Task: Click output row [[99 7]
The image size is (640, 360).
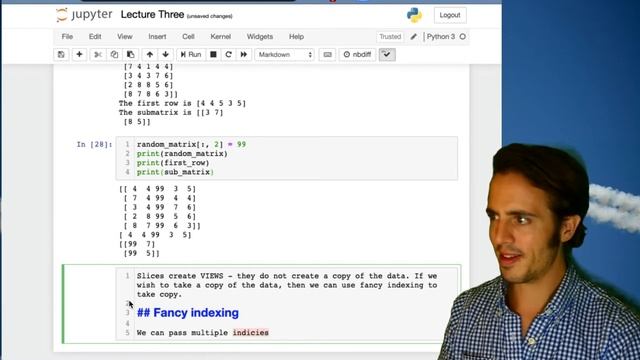Action: (x=137, y=244)
